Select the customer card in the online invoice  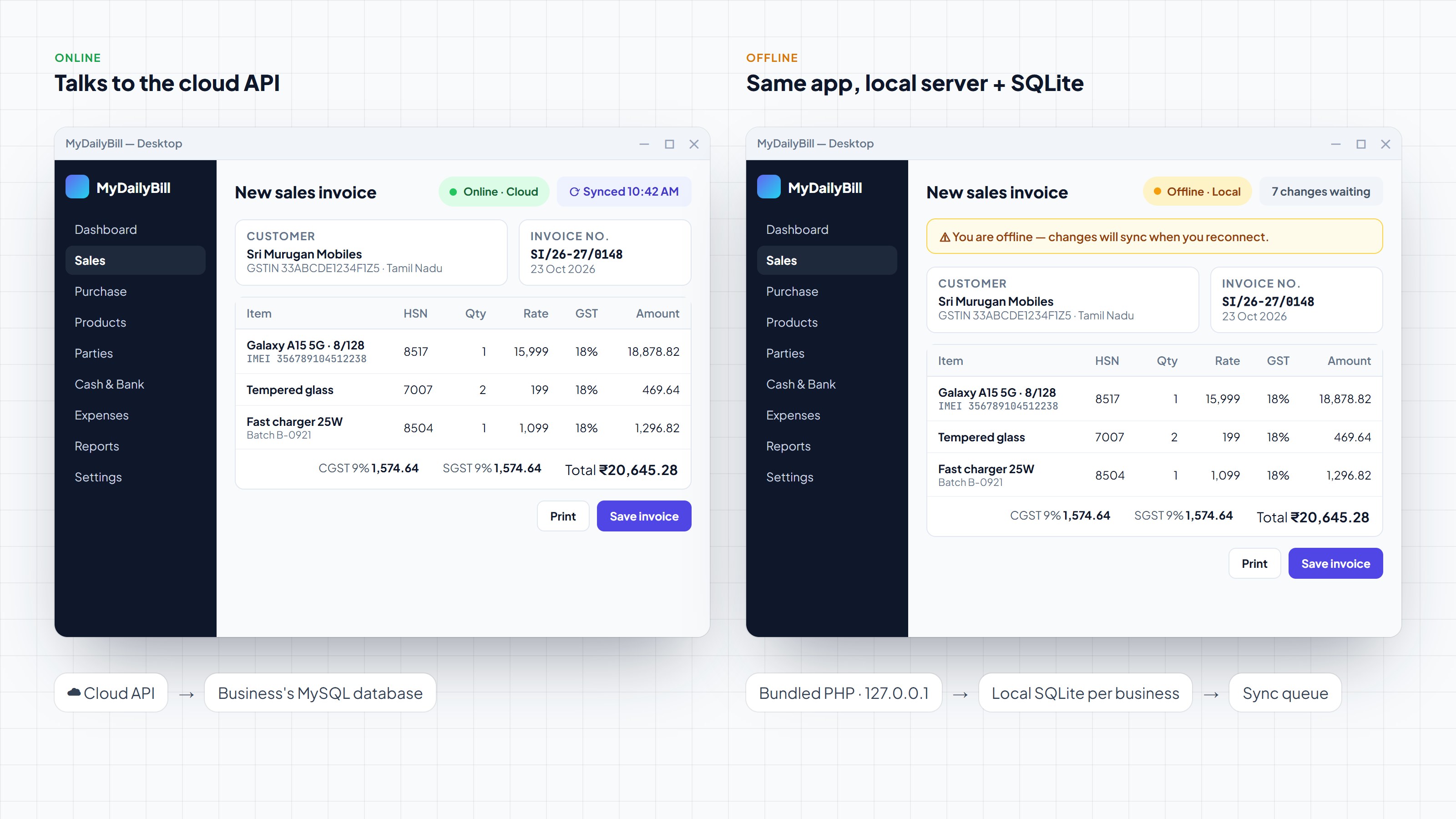pos(371,253)
